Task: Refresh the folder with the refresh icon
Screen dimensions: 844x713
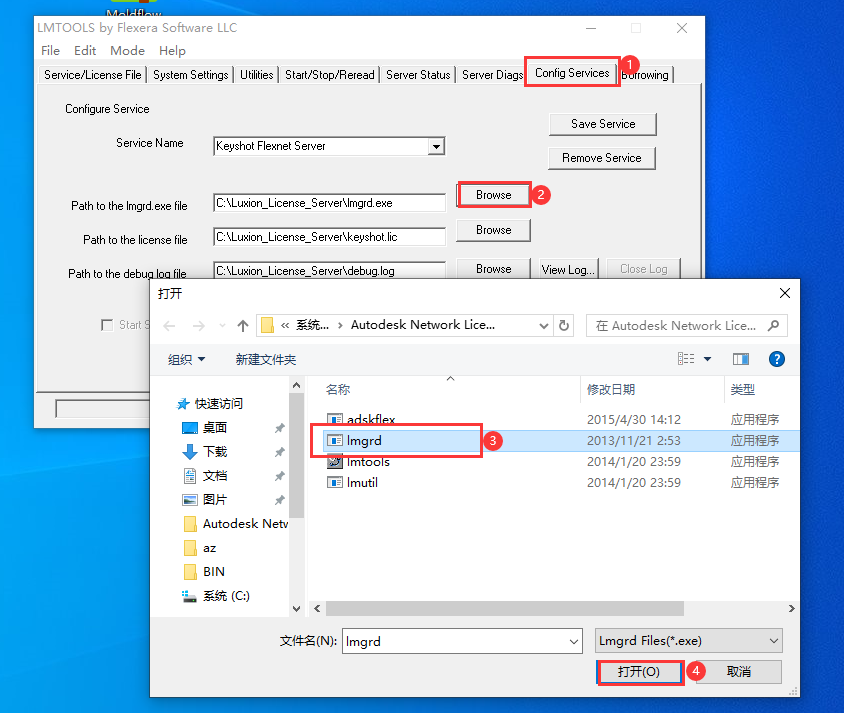Action: (565, 326)
